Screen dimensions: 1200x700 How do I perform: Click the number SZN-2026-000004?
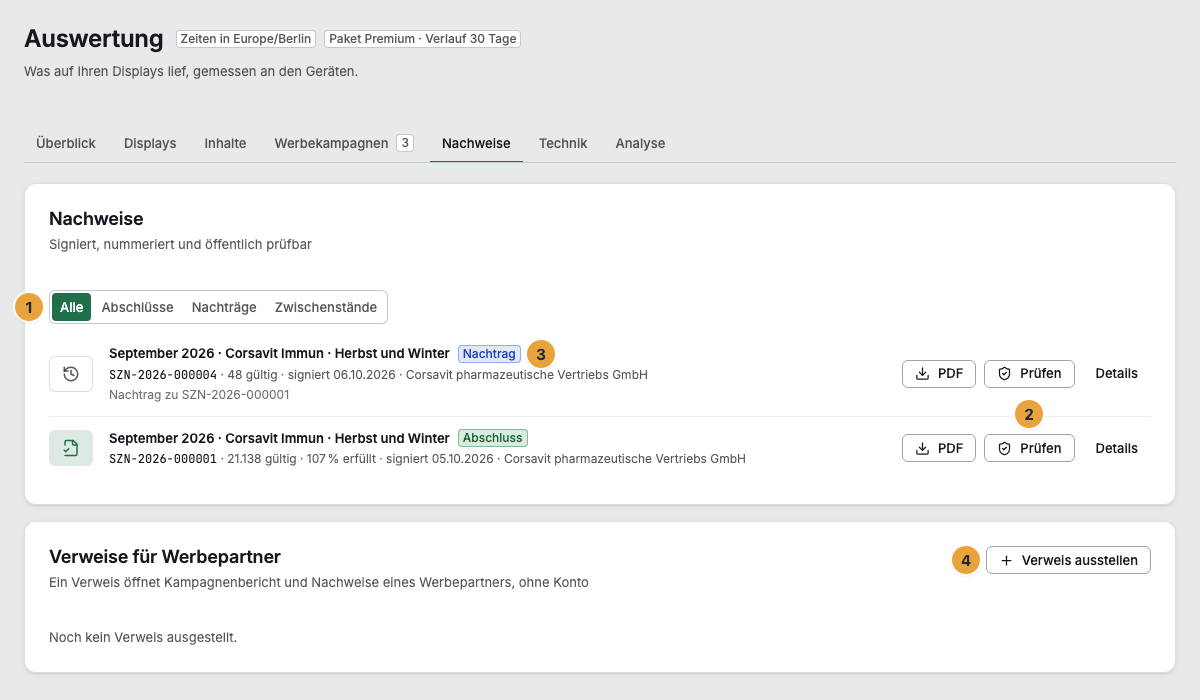coord(163,375)
